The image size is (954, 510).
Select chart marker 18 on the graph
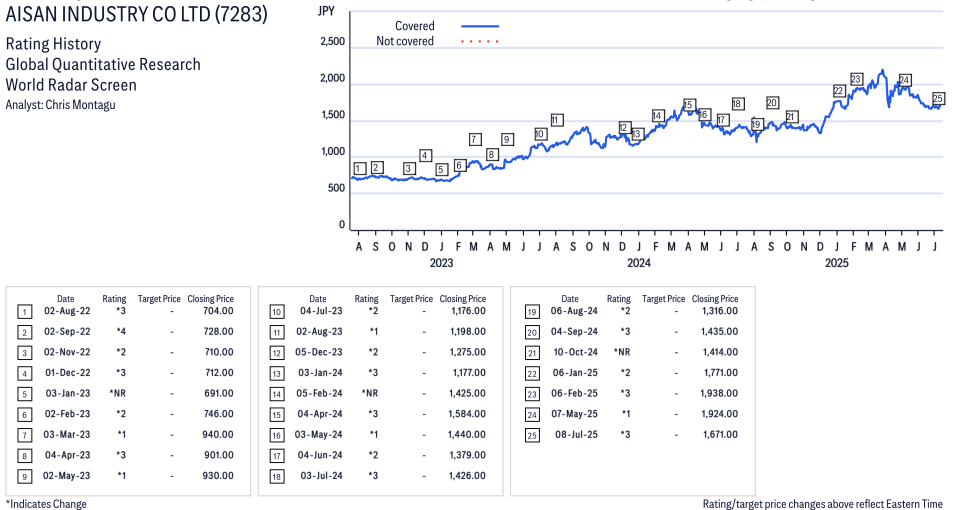[x=737, y=104]
